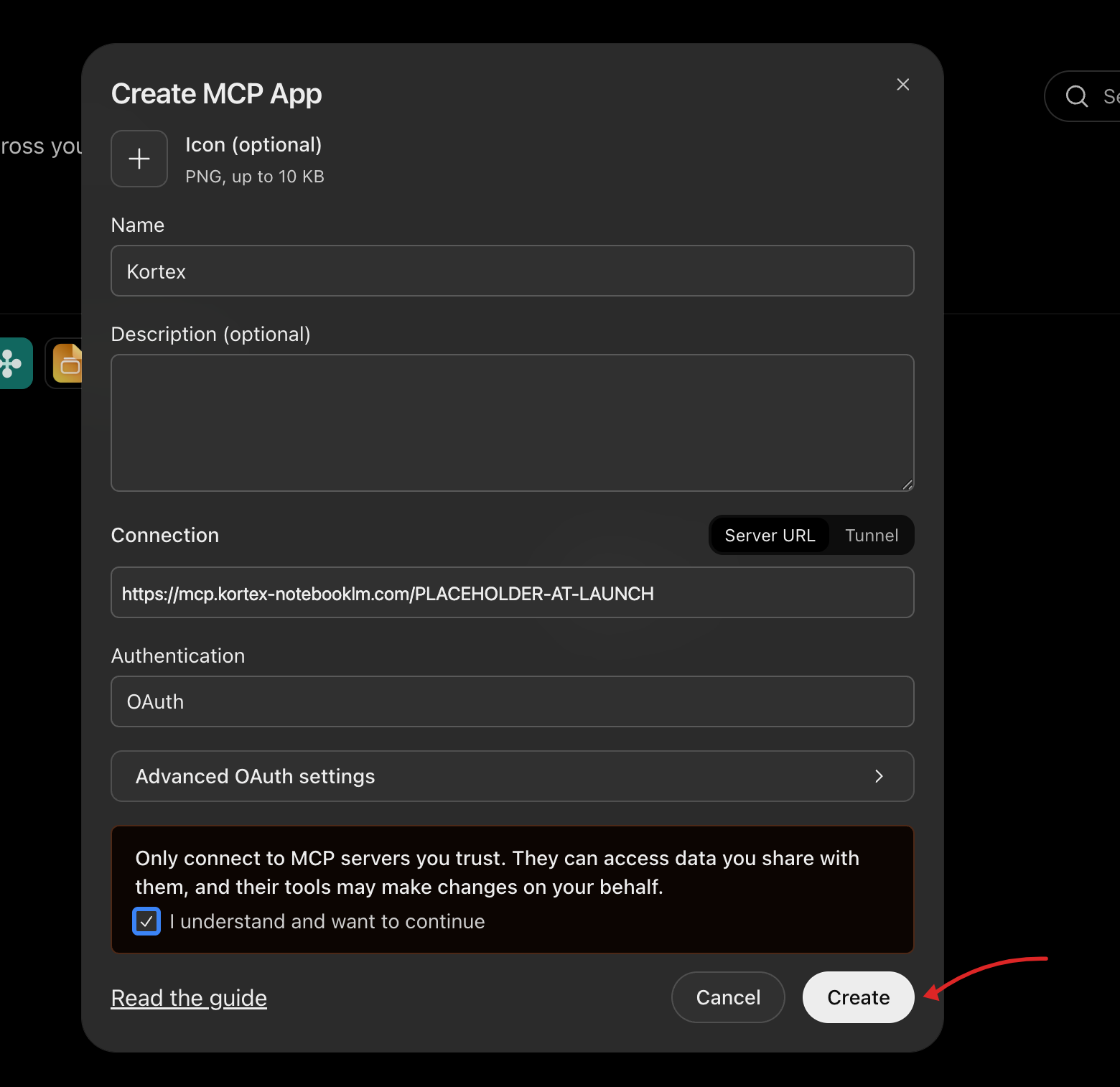The height and width of the screenshot is (1087, 1120).
Task: Click the server URL input field
Action: [513, 593]
